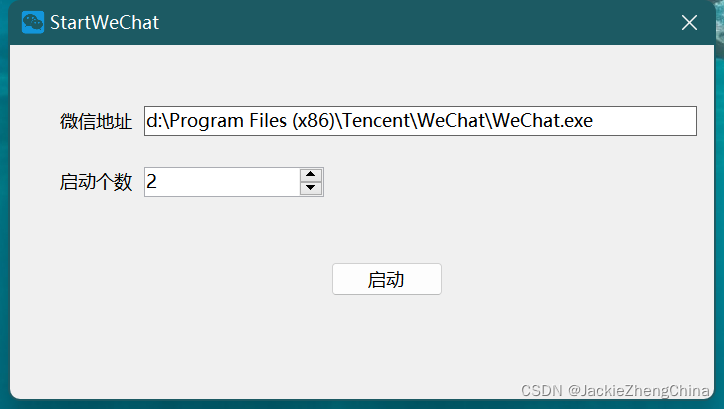Image resolution: width=724 pixels, height=409 pixels.
Task: Click blank space after path text in field
Action: click(644, 121)
